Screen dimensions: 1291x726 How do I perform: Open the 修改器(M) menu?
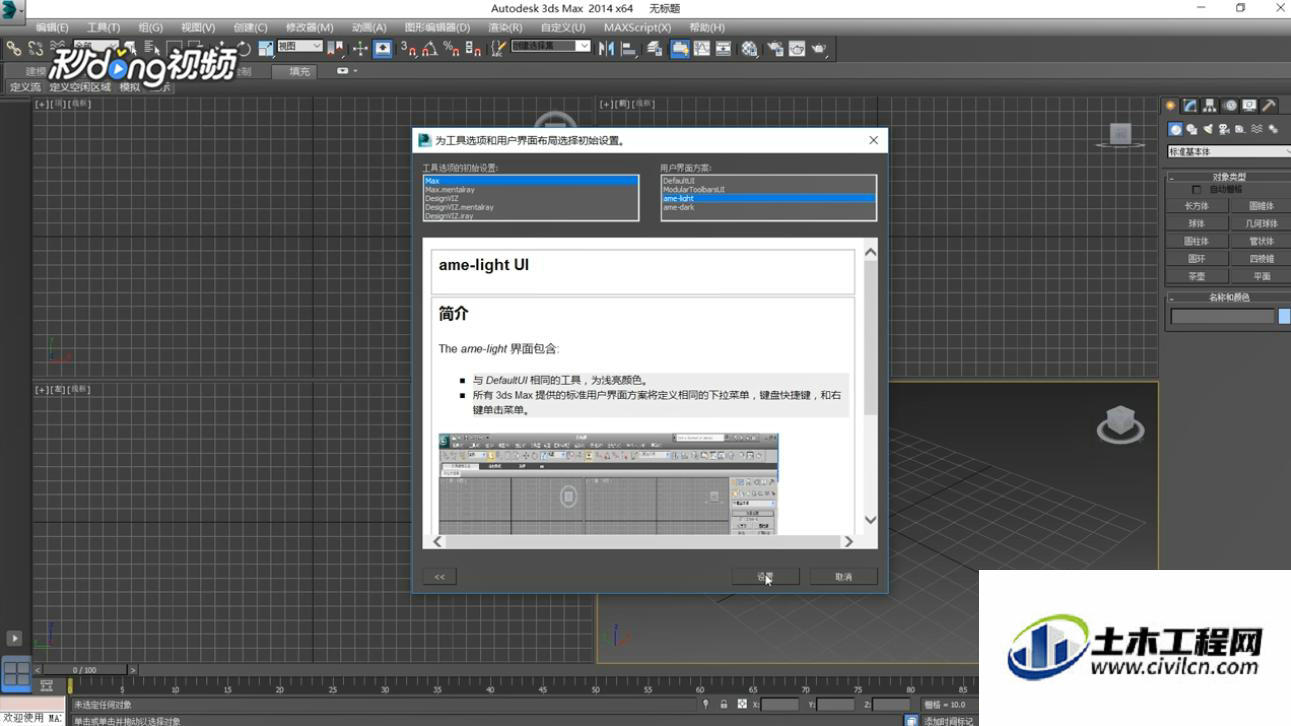[310, 27]
